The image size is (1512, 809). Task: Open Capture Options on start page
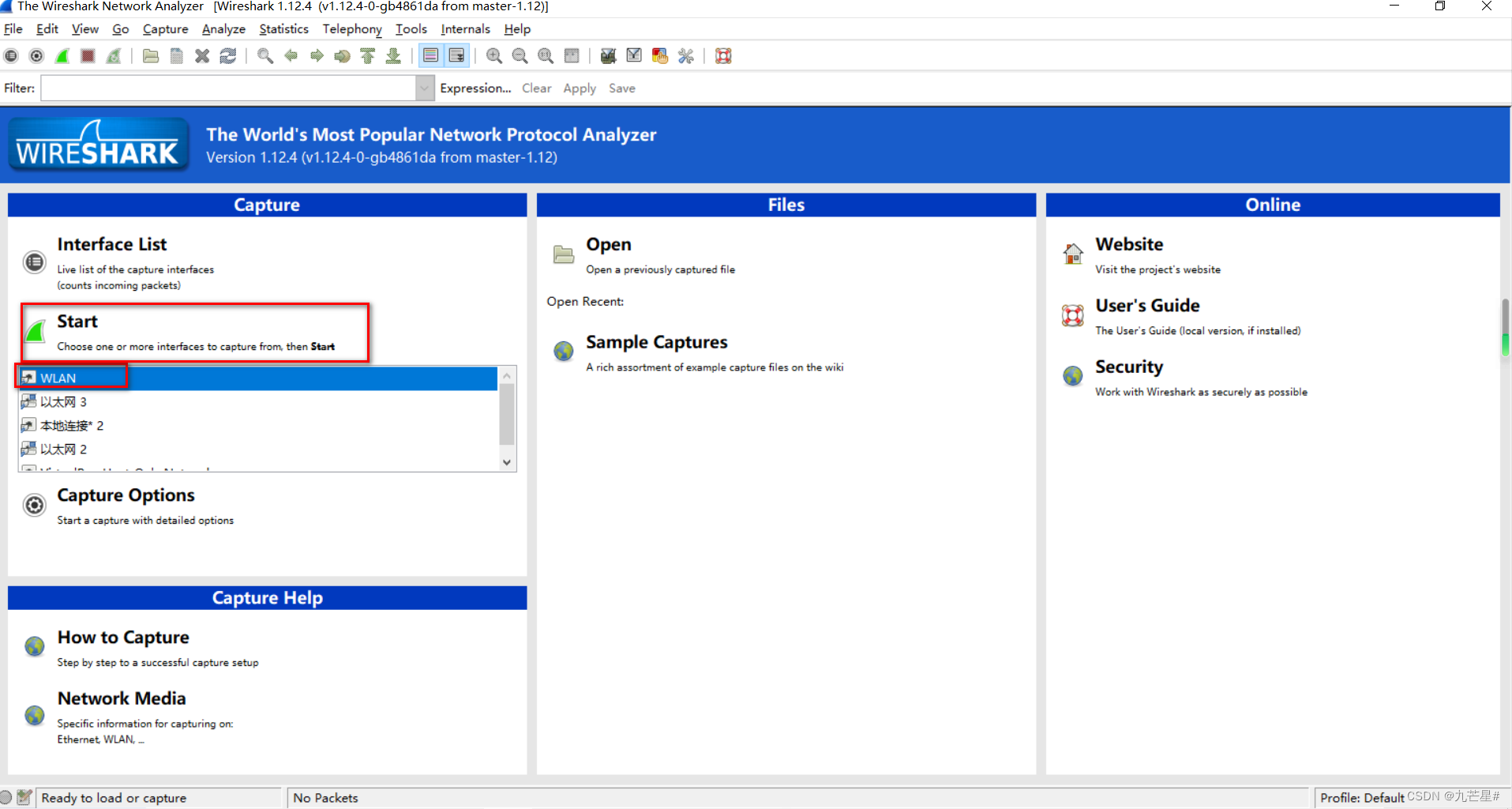point(126,495)
